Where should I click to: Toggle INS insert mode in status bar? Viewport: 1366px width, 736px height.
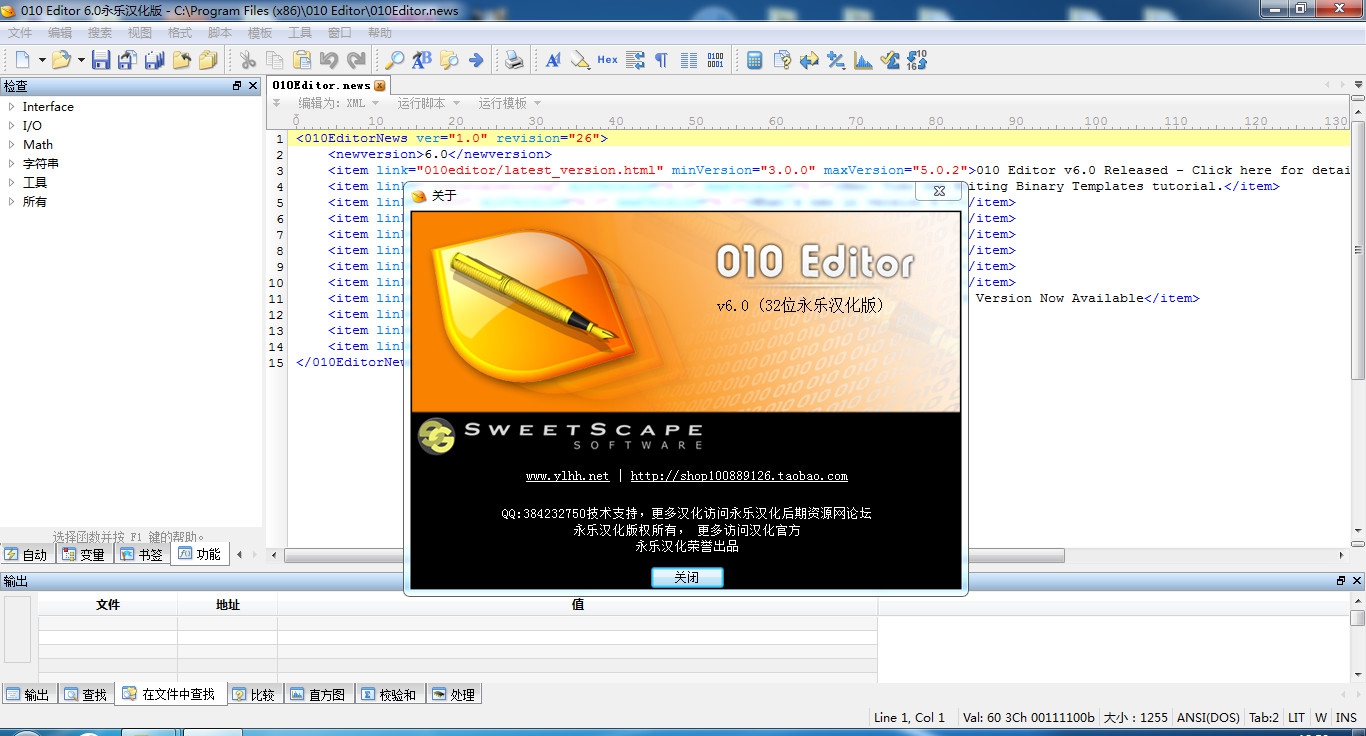(x=1346, y=717)
